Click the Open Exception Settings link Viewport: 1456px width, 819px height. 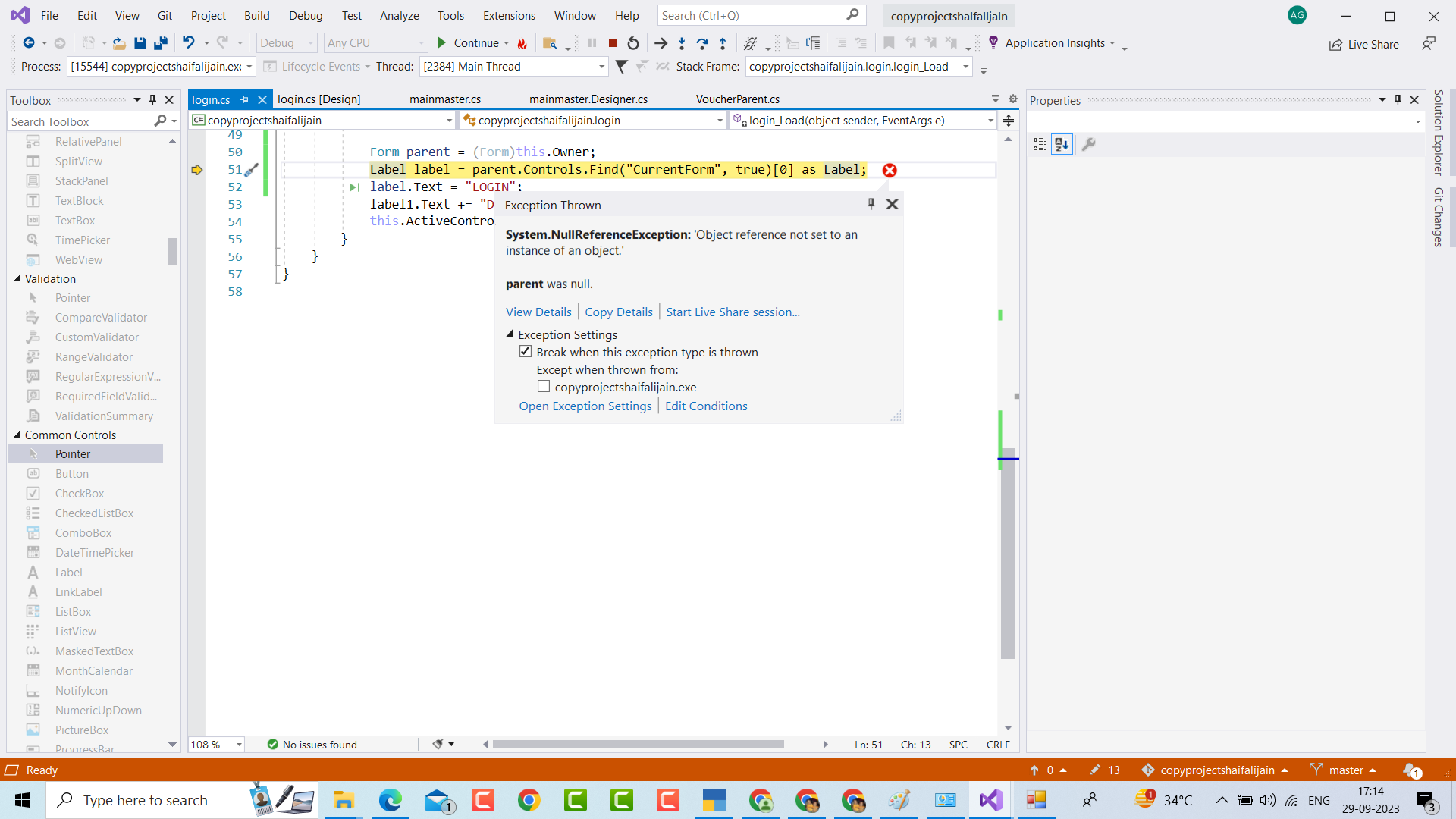click(x=585, y=406)
